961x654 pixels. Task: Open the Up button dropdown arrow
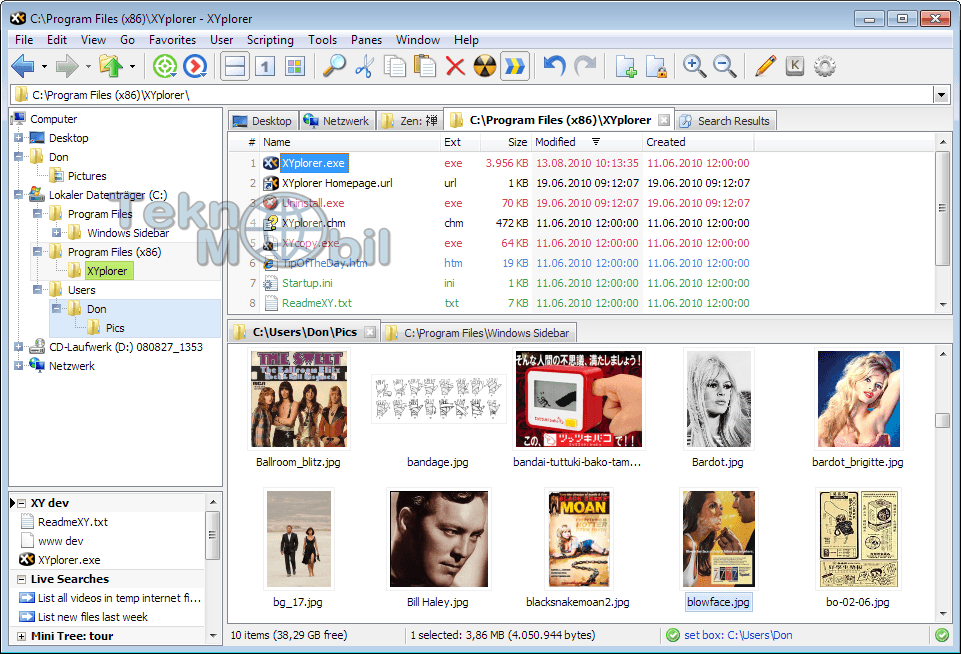coord(132,66)
